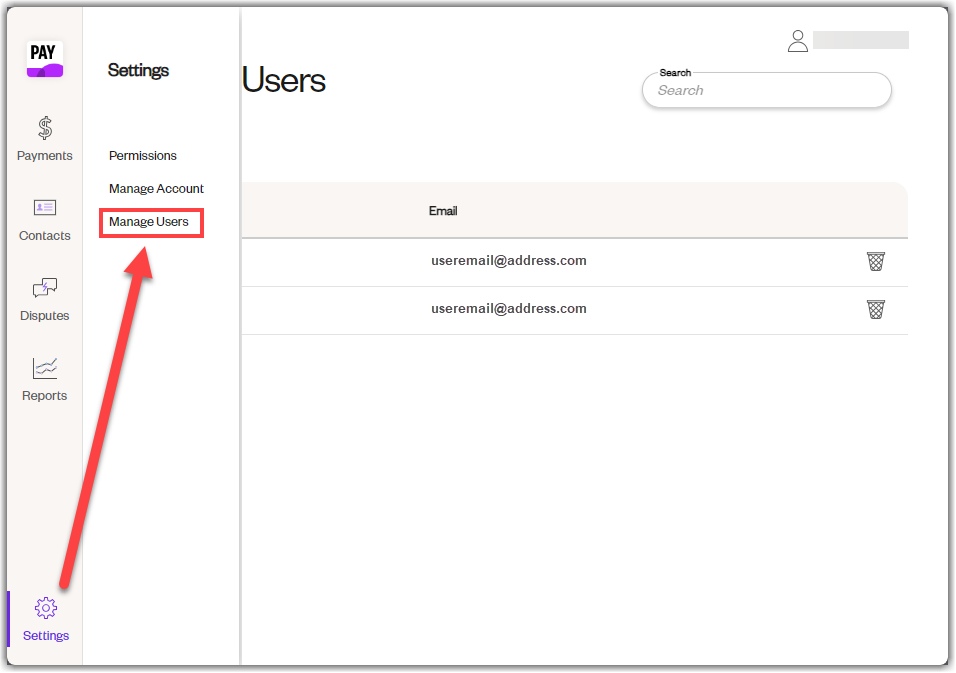956x673 pixels.
Task: Click the Users page heading
Action: [284, 80]
